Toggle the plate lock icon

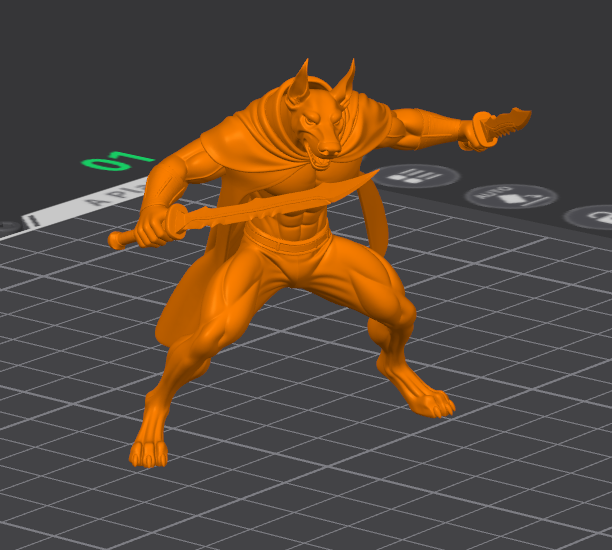pos(590,217)
